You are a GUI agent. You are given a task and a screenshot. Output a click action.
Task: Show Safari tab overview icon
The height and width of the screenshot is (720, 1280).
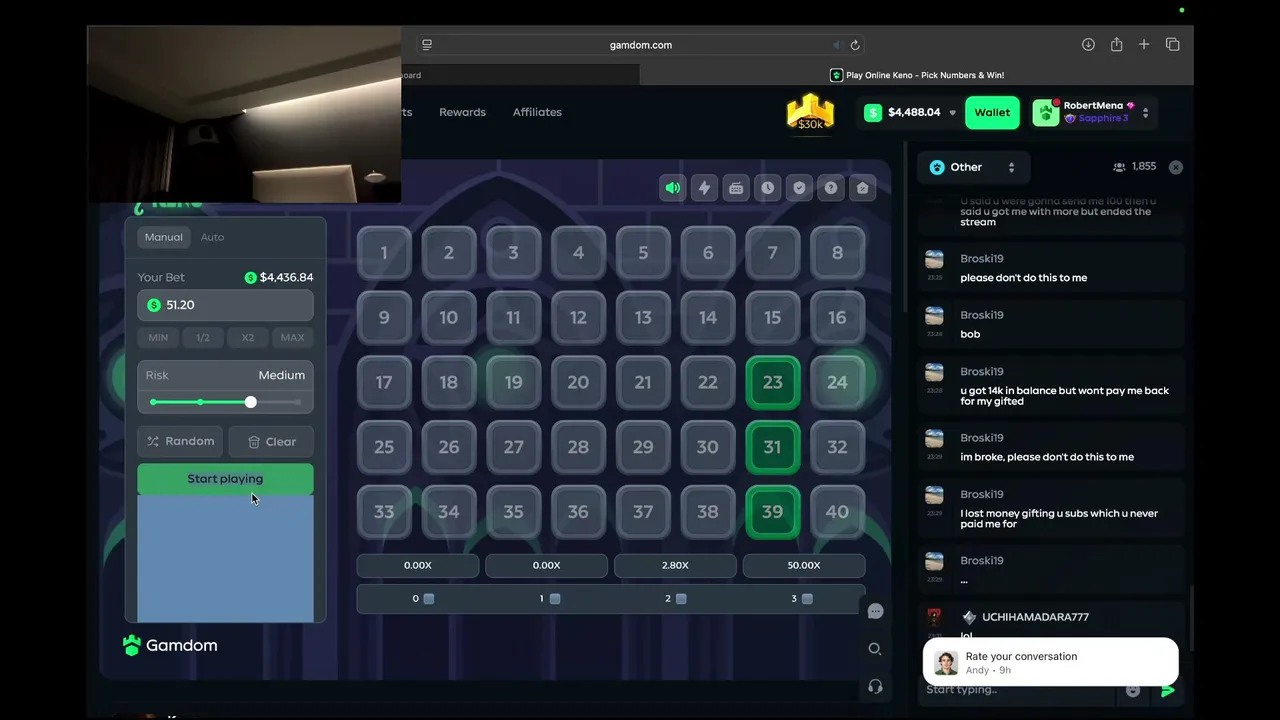coord(1173,45)
